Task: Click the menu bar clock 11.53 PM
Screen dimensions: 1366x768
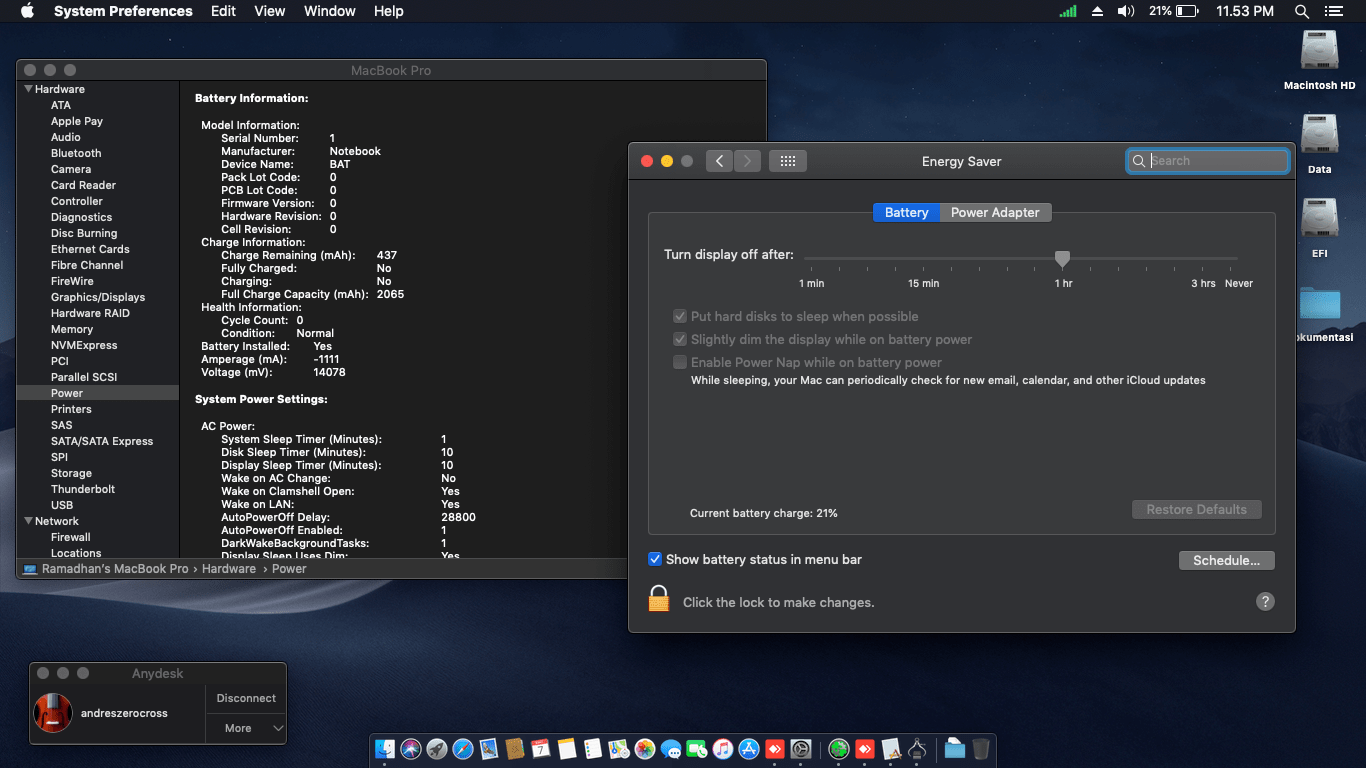Action: 1245,11
